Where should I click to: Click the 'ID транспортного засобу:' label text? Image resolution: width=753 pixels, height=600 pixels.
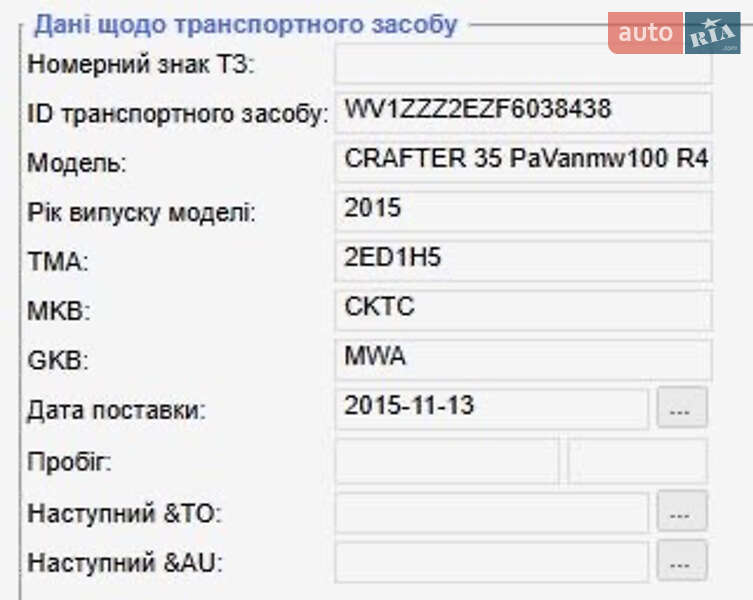click(x=178, y=115)
